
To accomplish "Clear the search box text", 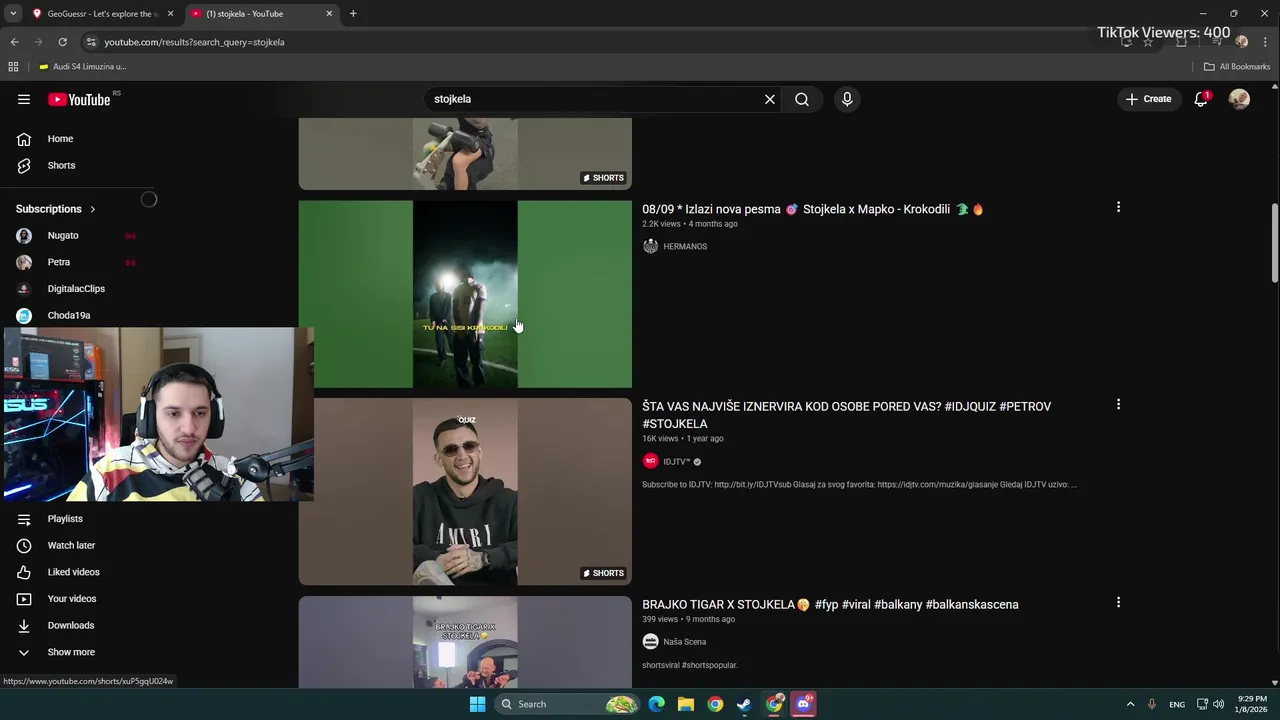I will coord(770,99).
